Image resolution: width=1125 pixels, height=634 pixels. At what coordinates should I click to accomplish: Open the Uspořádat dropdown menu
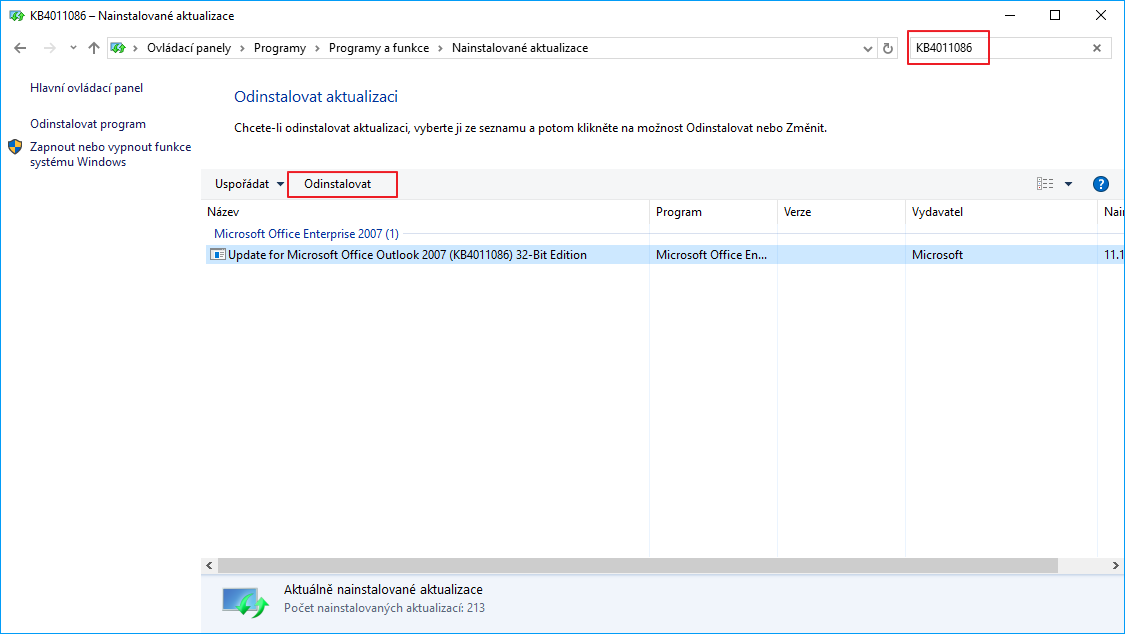coord(249,184)
